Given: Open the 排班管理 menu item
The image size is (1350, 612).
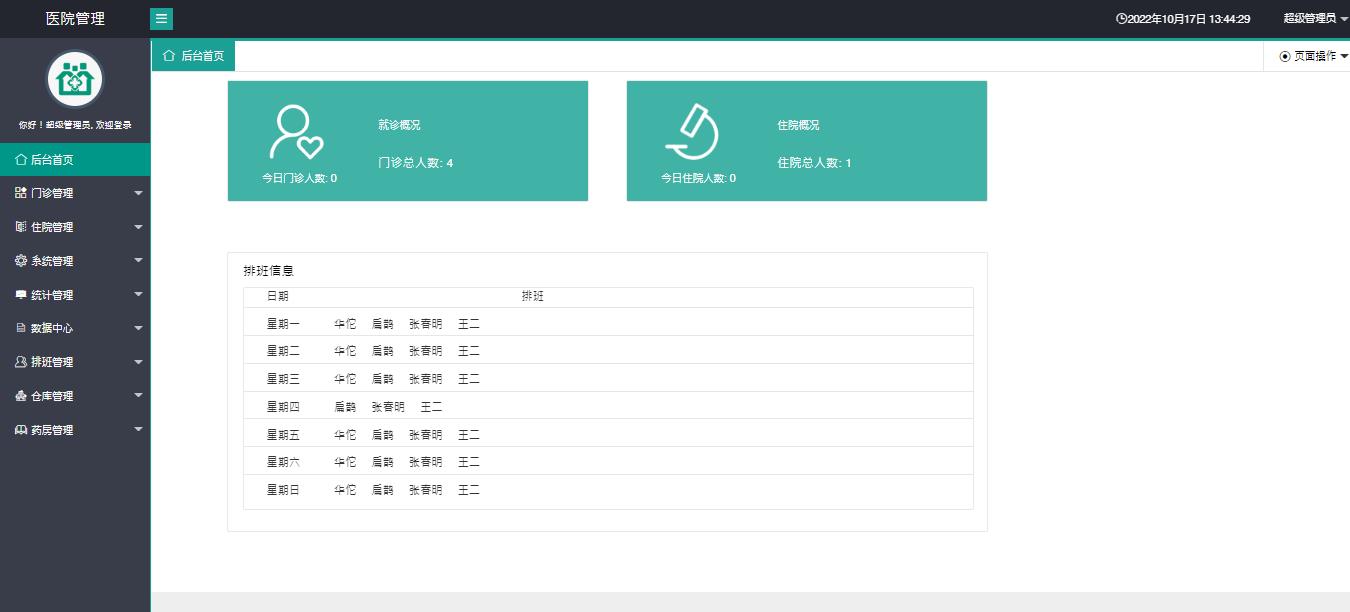Looking at the screenshot, I should pos(75,362).
